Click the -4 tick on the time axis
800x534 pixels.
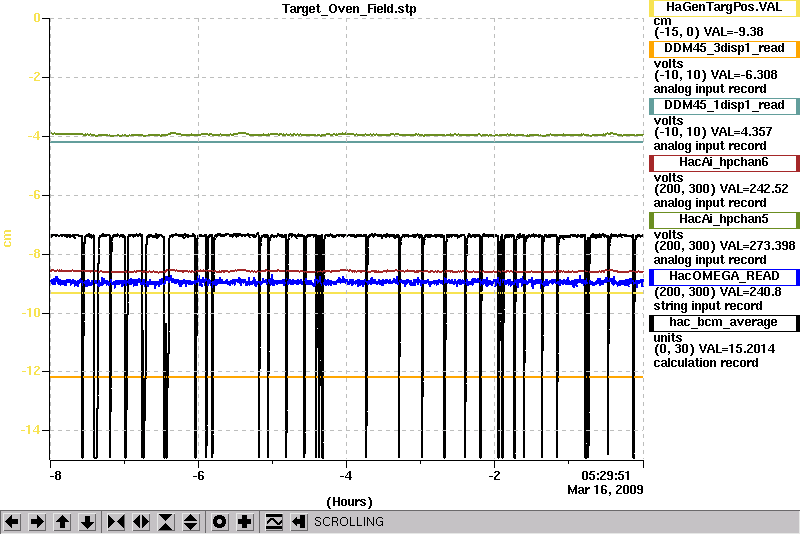346,476
